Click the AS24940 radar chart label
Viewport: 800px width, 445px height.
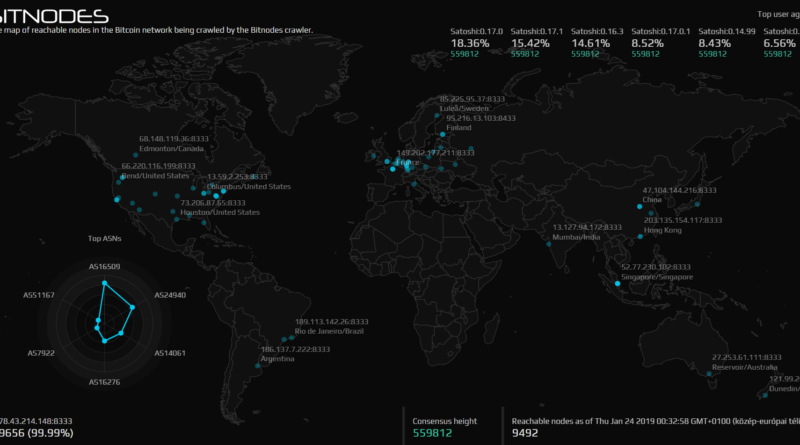tap(170, 296)
